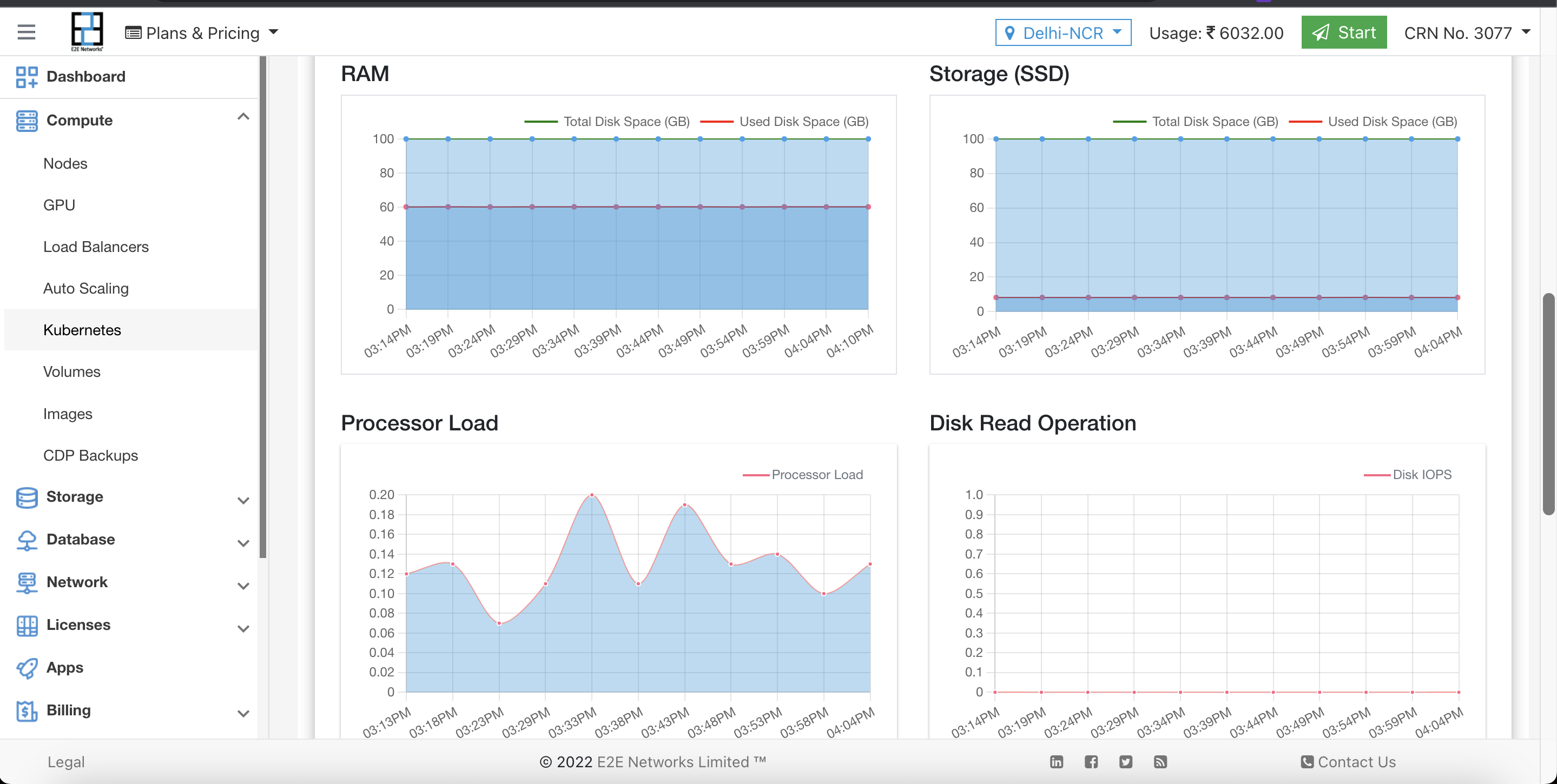Click the paper plane icon on Start
Screen dimensions: 1557x784
coord(1321,32)
